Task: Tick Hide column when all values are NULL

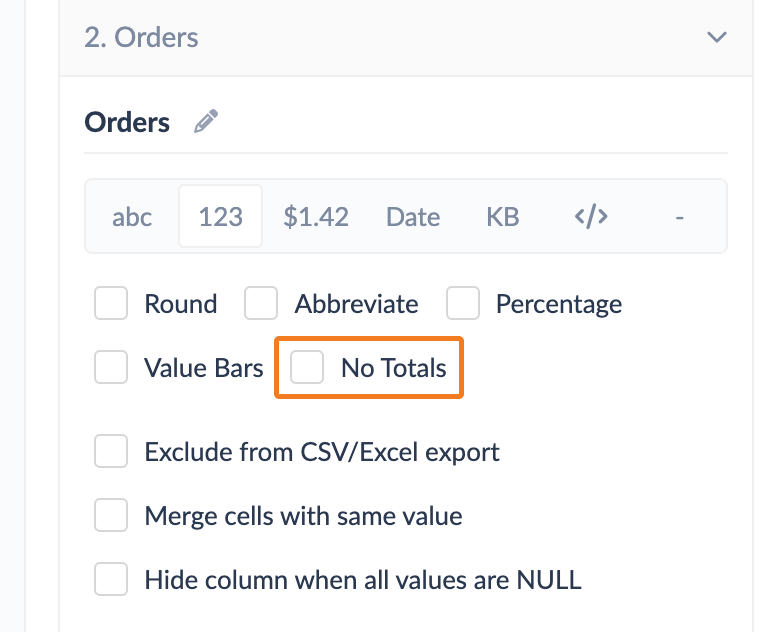Action: click(111, 579)
